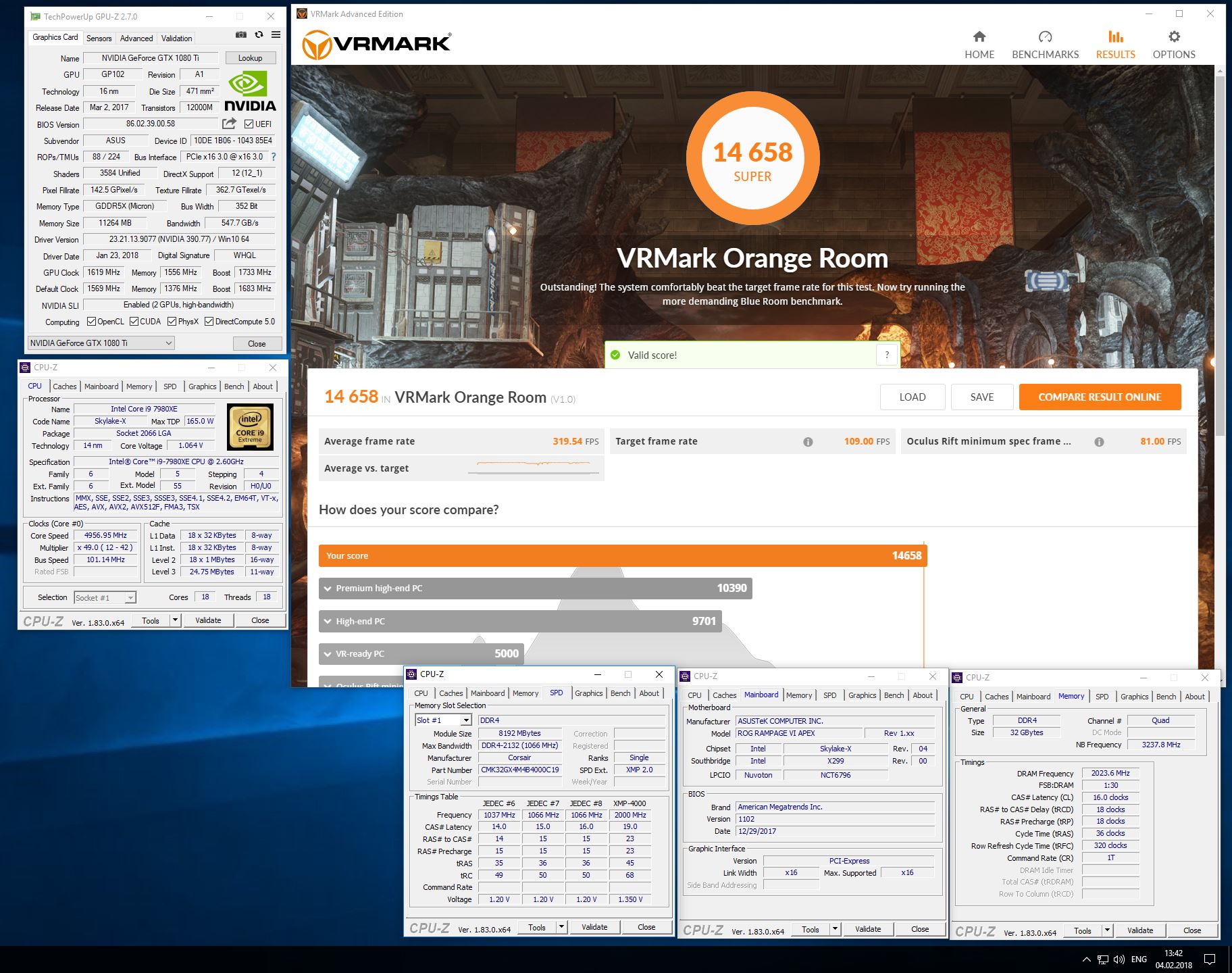Open Tools dropdown arrow in CPU-Z Memory window
The image size is (1232, 973).
pos(1107,930)
